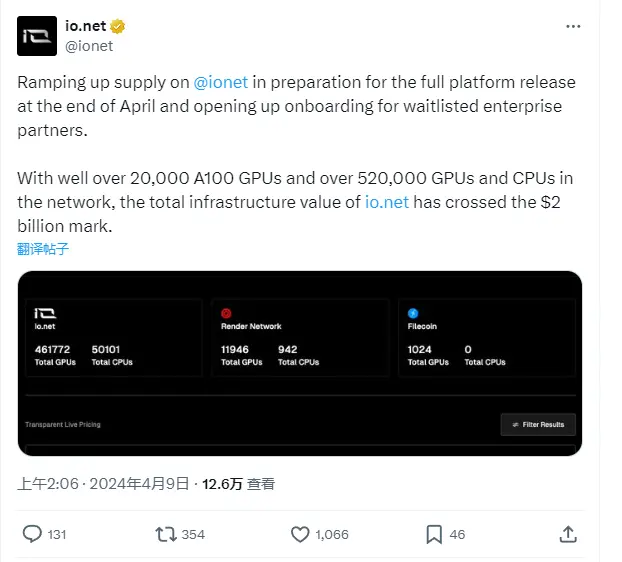Click the 12.6万 查看 view count

[238, 484]
